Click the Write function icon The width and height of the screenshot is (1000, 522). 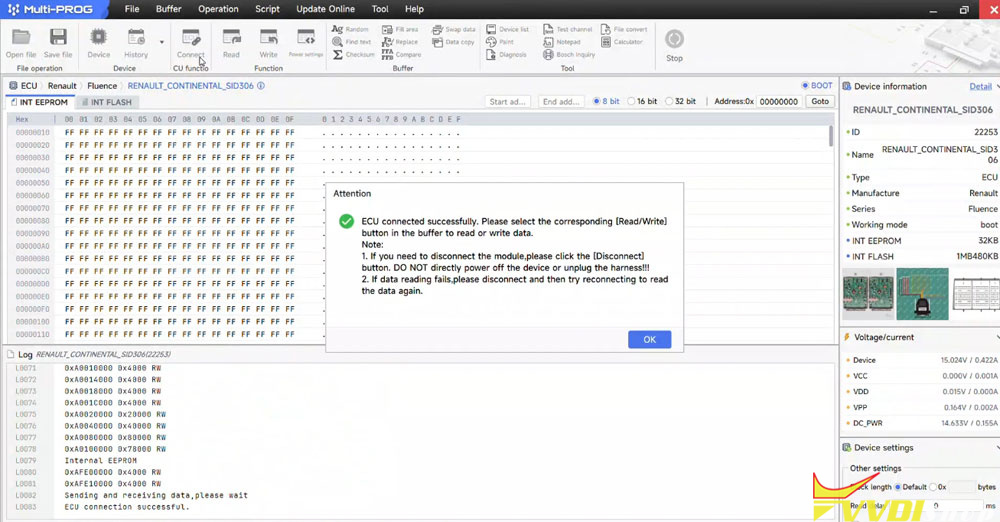pos(268,40)
